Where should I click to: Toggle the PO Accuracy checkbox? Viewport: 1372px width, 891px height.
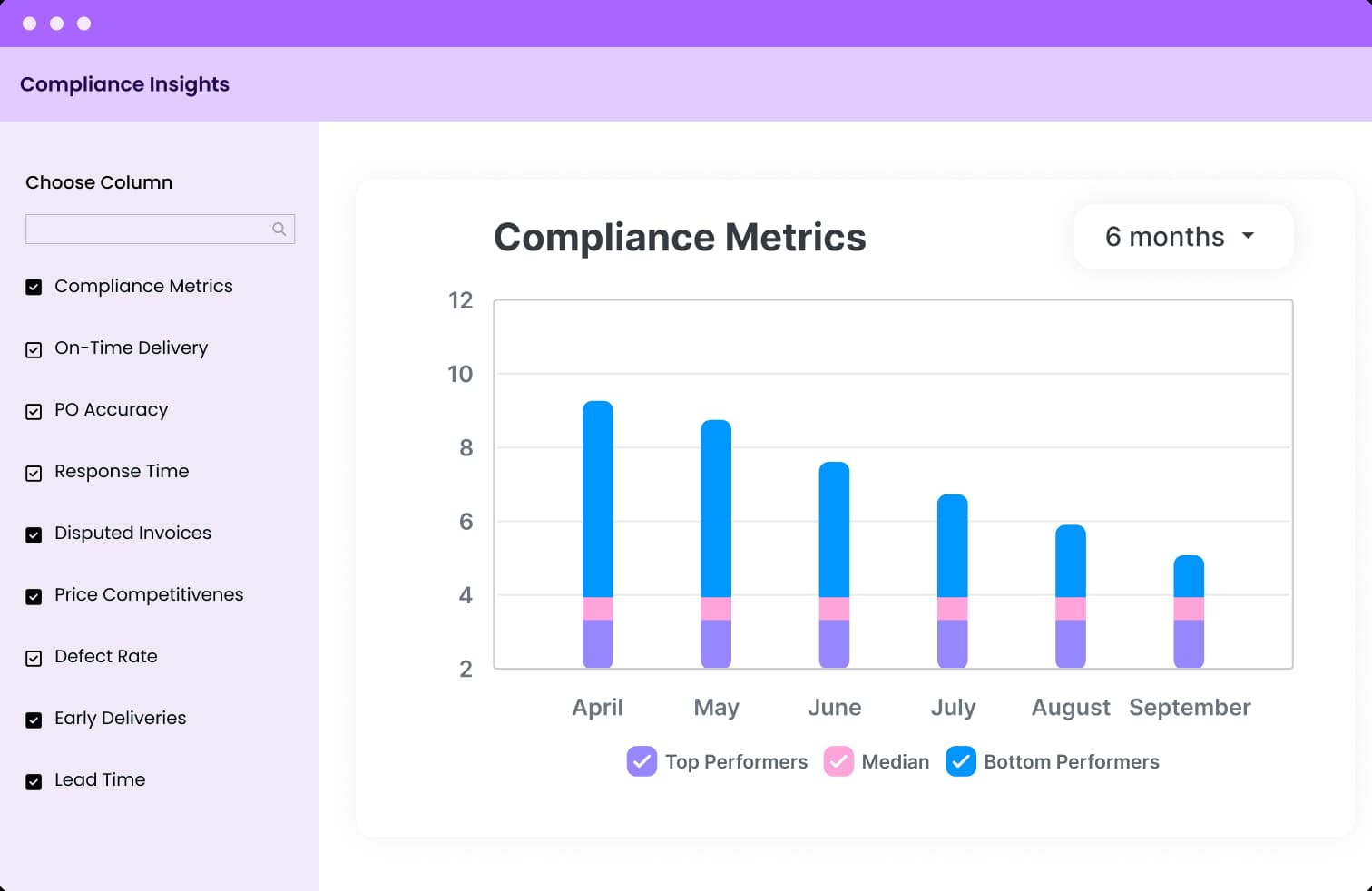[34, 411]
